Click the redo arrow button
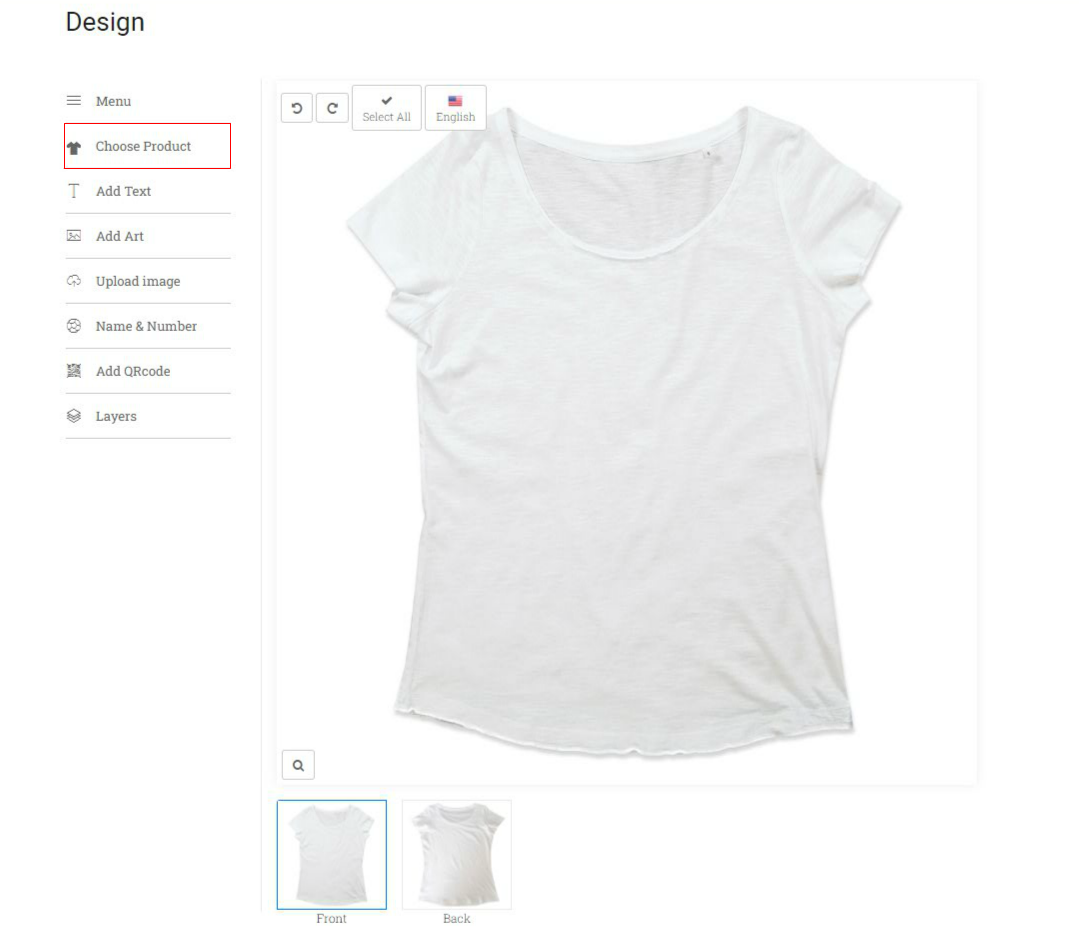Screen dimensions: 1079x926 332,108
